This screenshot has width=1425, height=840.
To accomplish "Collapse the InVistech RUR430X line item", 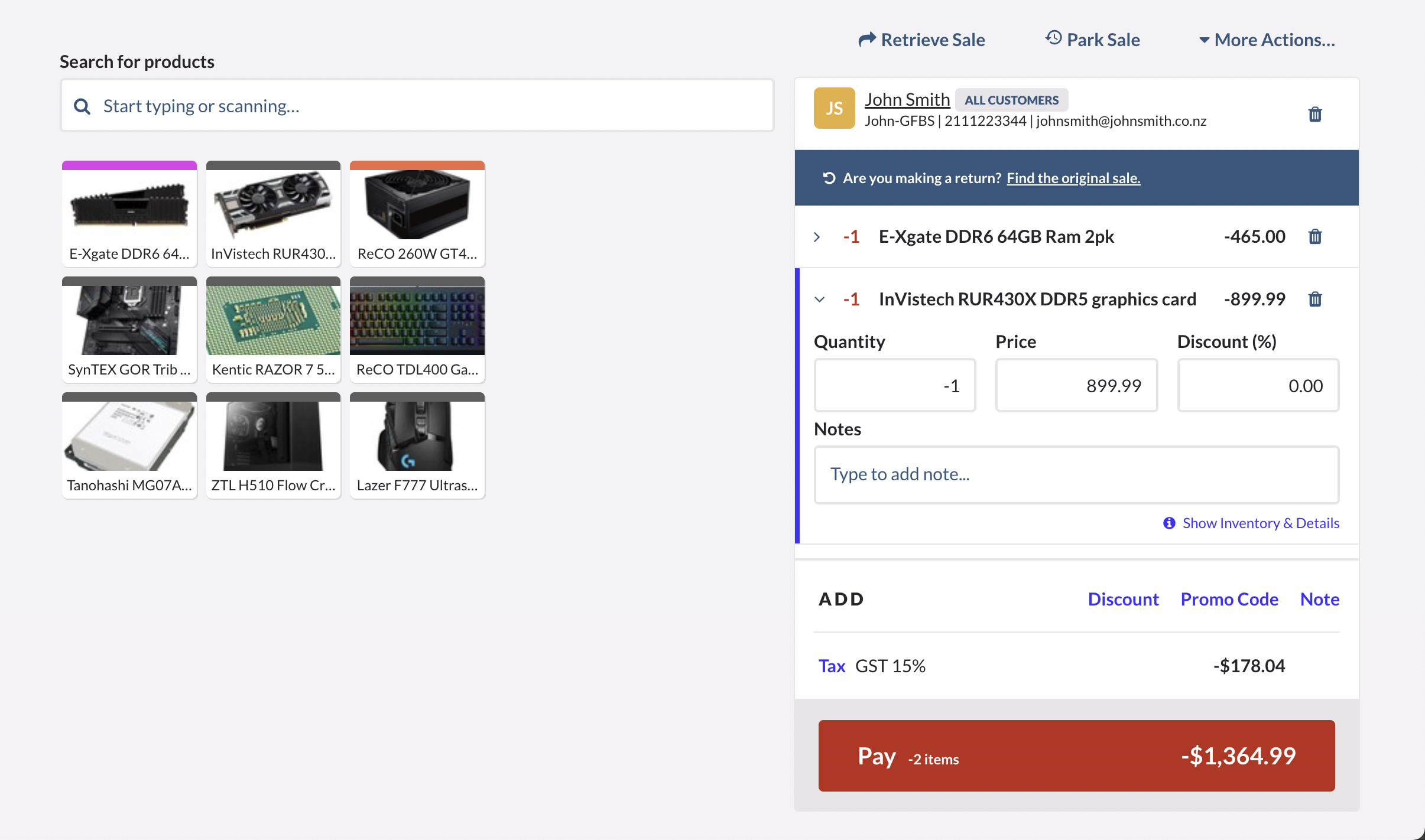I will 820,299.
